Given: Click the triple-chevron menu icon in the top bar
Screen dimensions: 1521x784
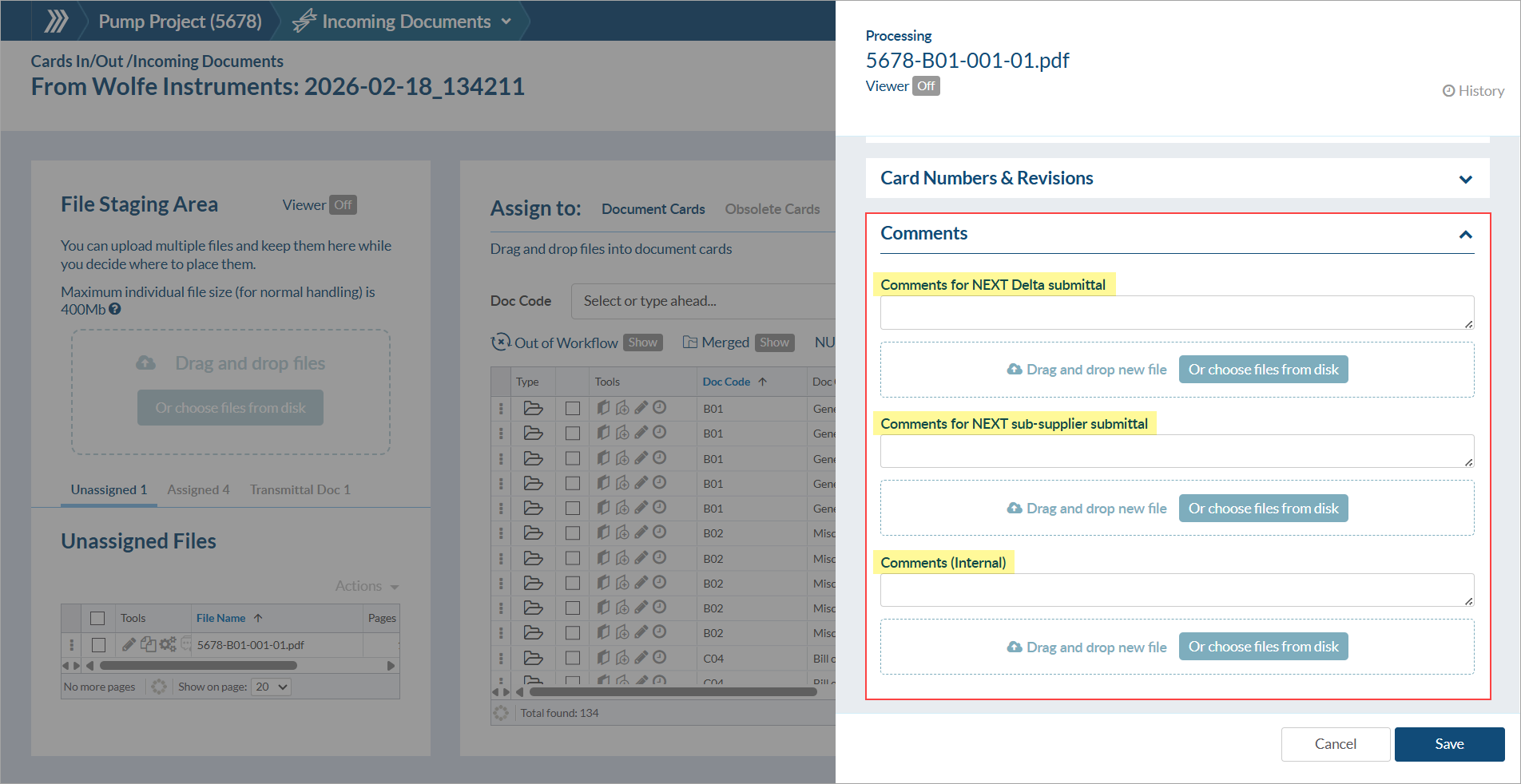Looking at the screenshot, I should pyautogui.click(x=56, y=21).
